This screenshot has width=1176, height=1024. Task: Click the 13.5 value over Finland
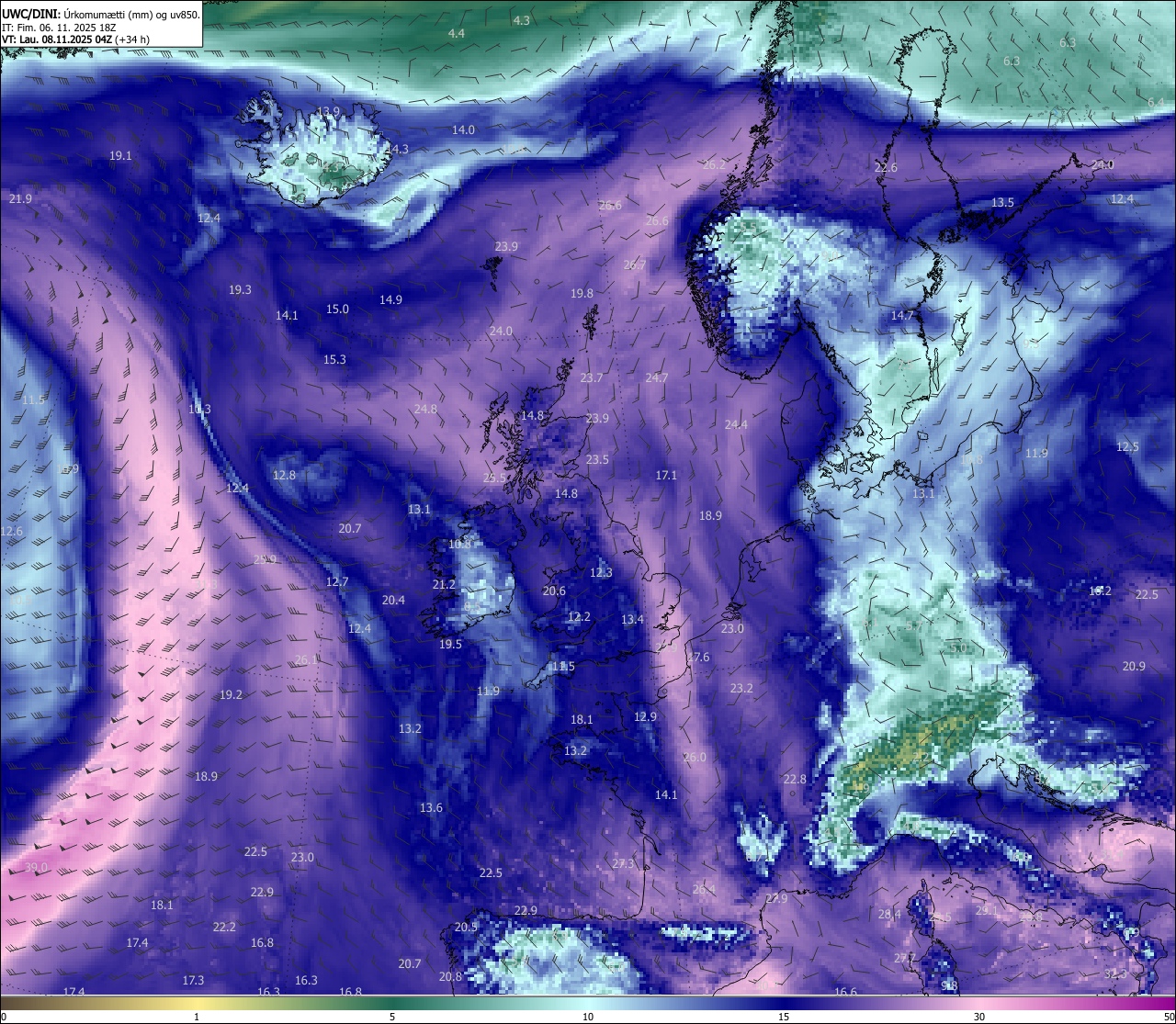(x=1002, y=203)
